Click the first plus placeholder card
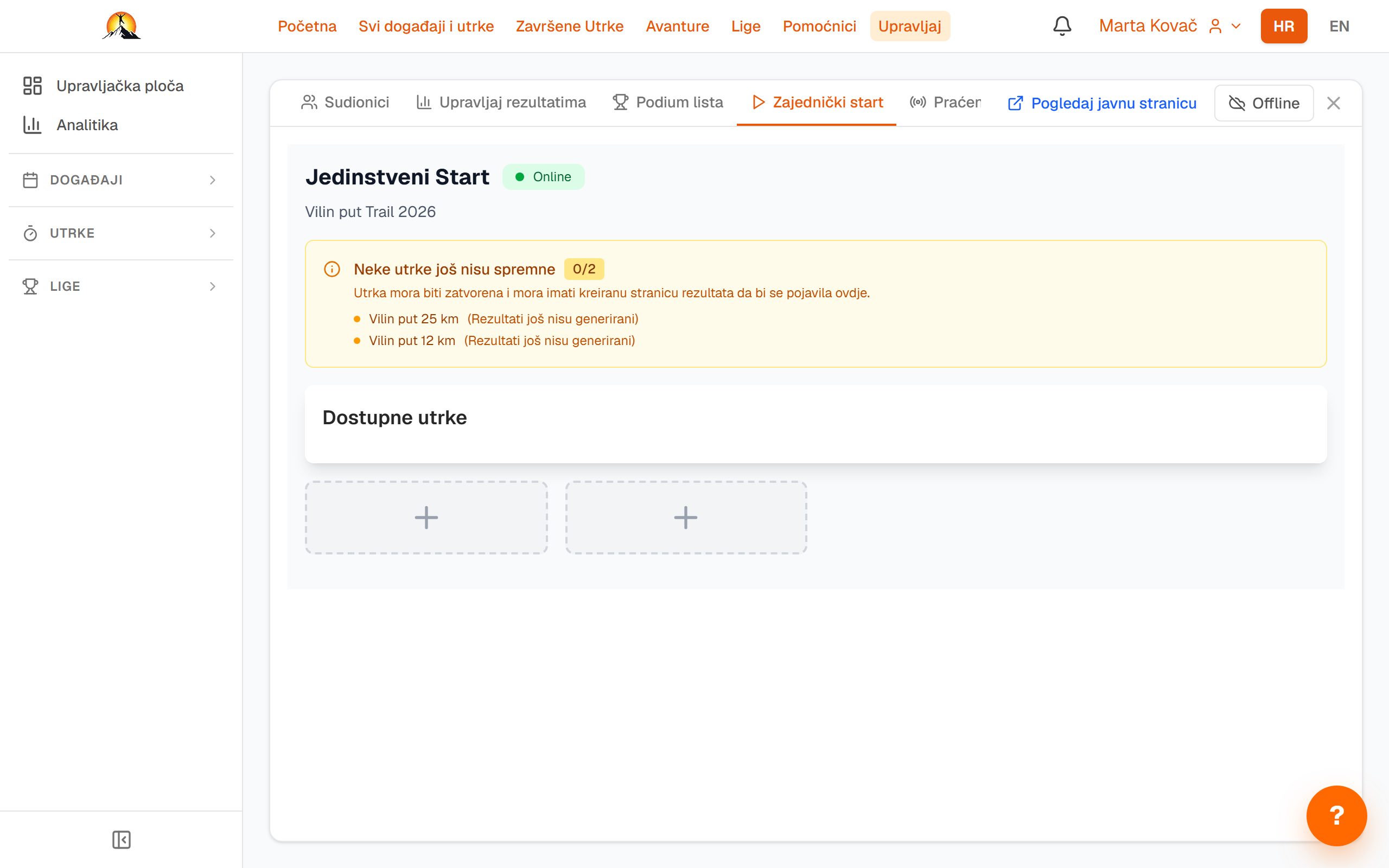This screenshot has height=868, width=1389. pyautogui.click(x=426, y=517)
